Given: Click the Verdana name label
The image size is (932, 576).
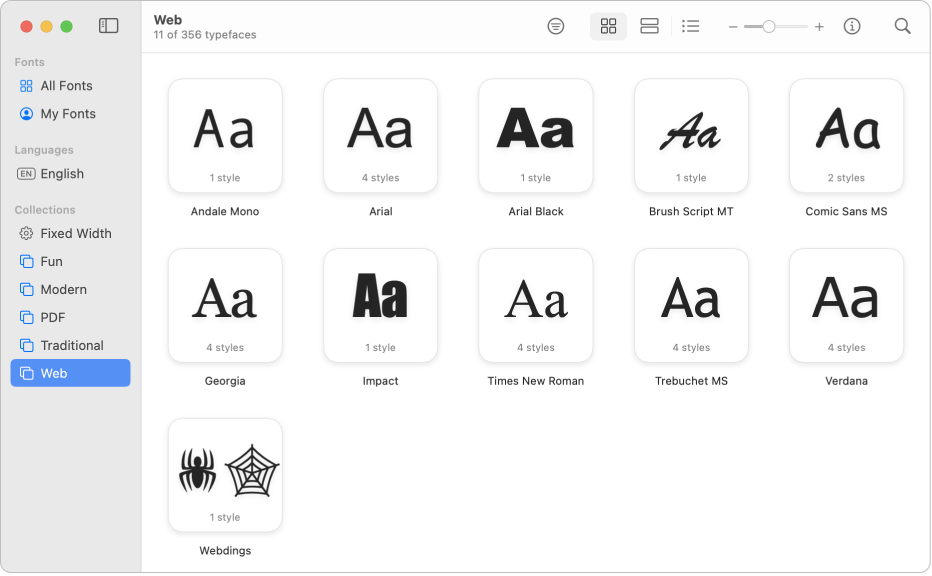Looking at the screenshot, I should point(846,381).
